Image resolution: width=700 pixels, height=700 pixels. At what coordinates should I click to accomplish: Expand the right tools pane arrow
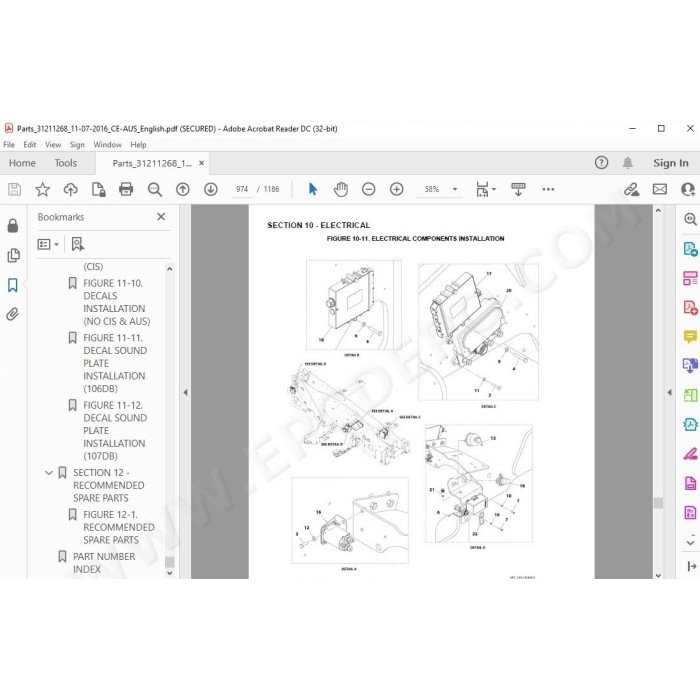click(x=669, y=392)
